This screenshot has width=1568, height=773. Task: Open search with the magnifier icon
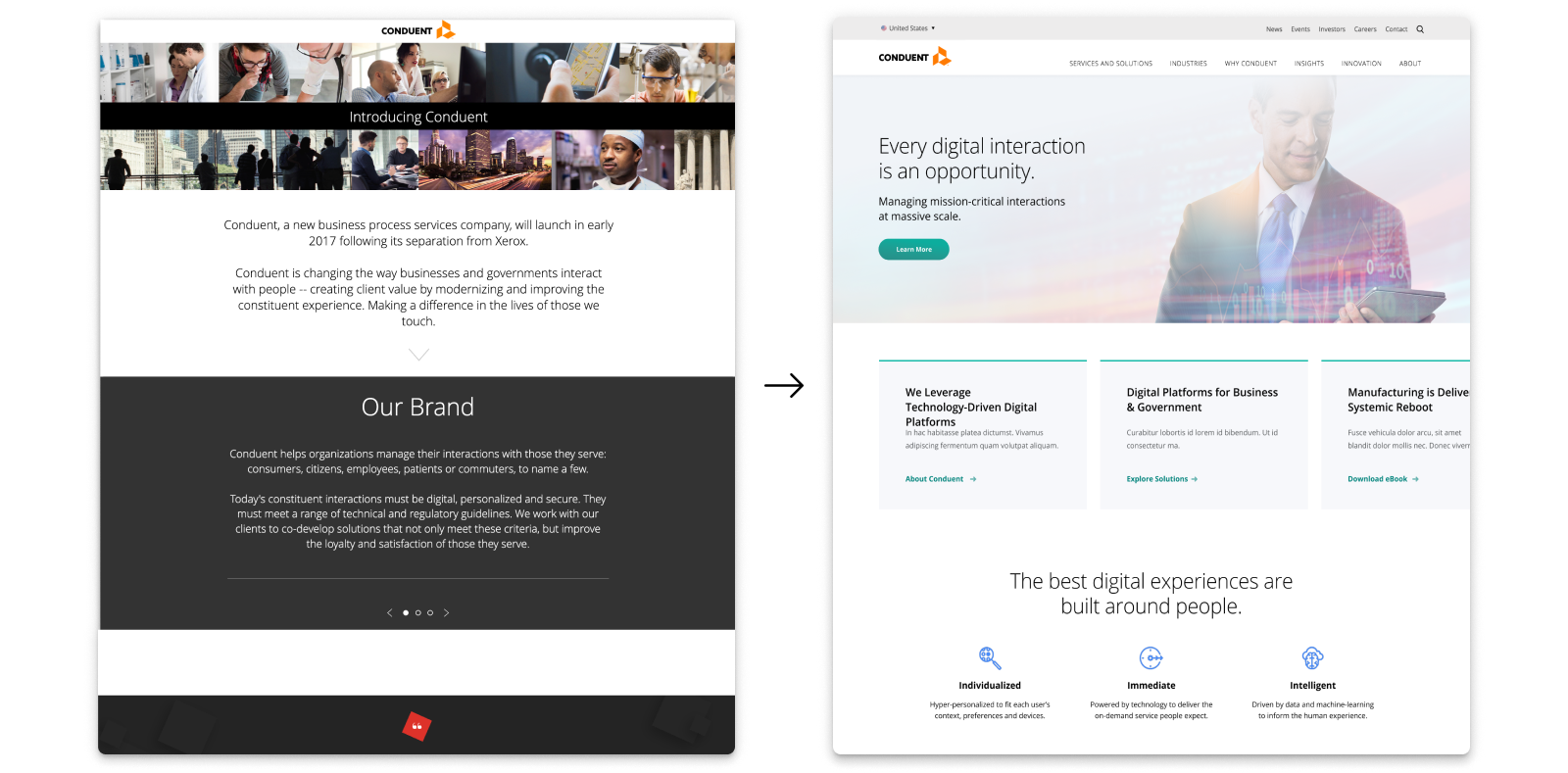(1420, 29)
